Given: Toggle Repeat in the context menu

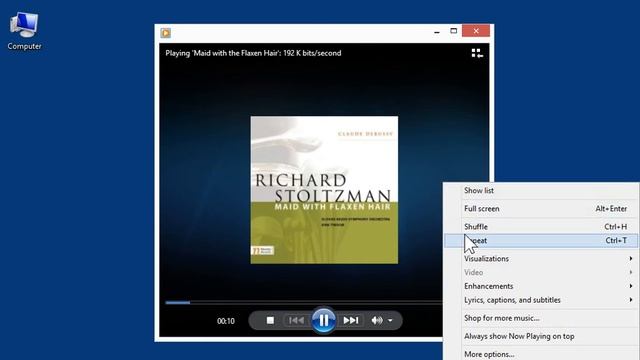Looking at the screenshot, I should [541, 240].
